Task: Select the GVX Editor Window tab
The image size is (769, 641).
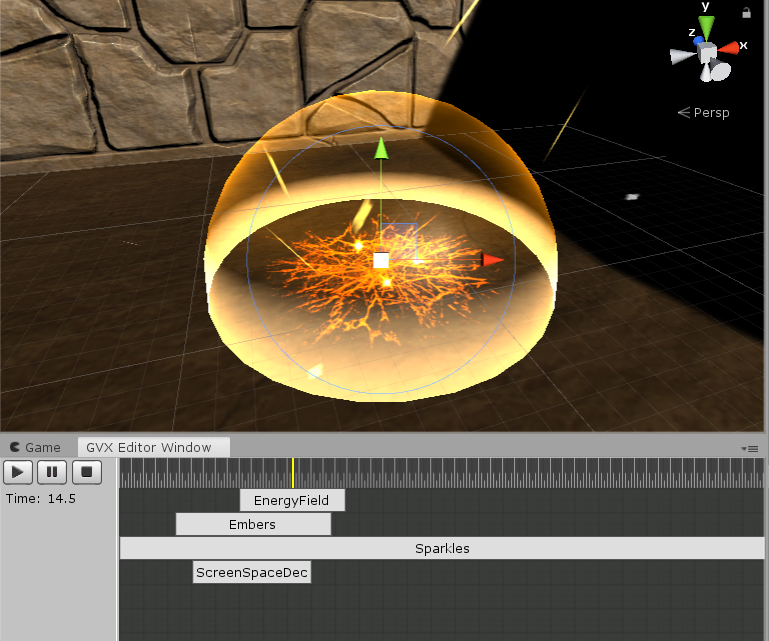Action: pos(148,447)
